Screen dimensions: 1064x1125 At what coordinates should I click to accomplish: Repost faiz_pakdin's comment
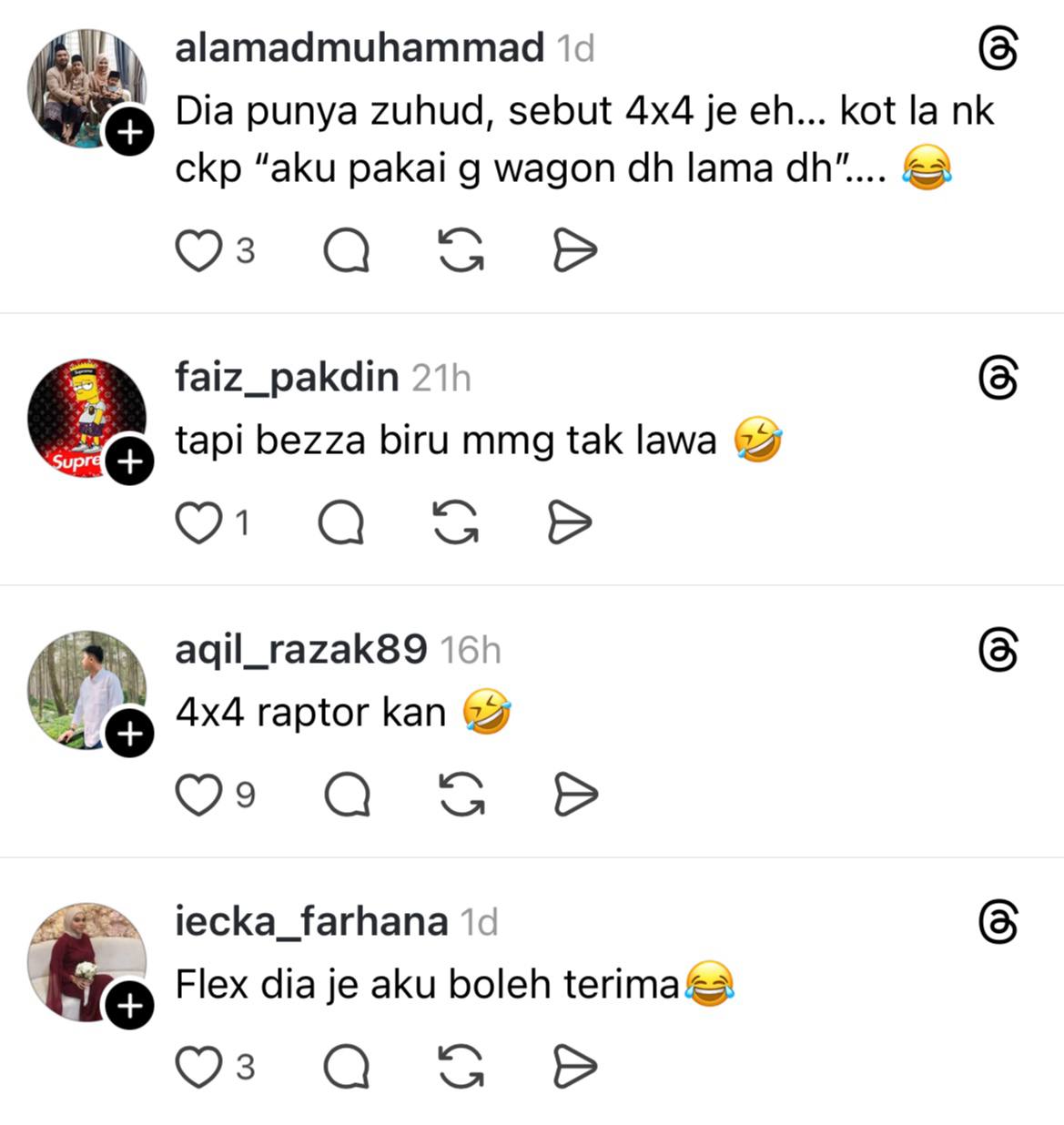[455, 522]
